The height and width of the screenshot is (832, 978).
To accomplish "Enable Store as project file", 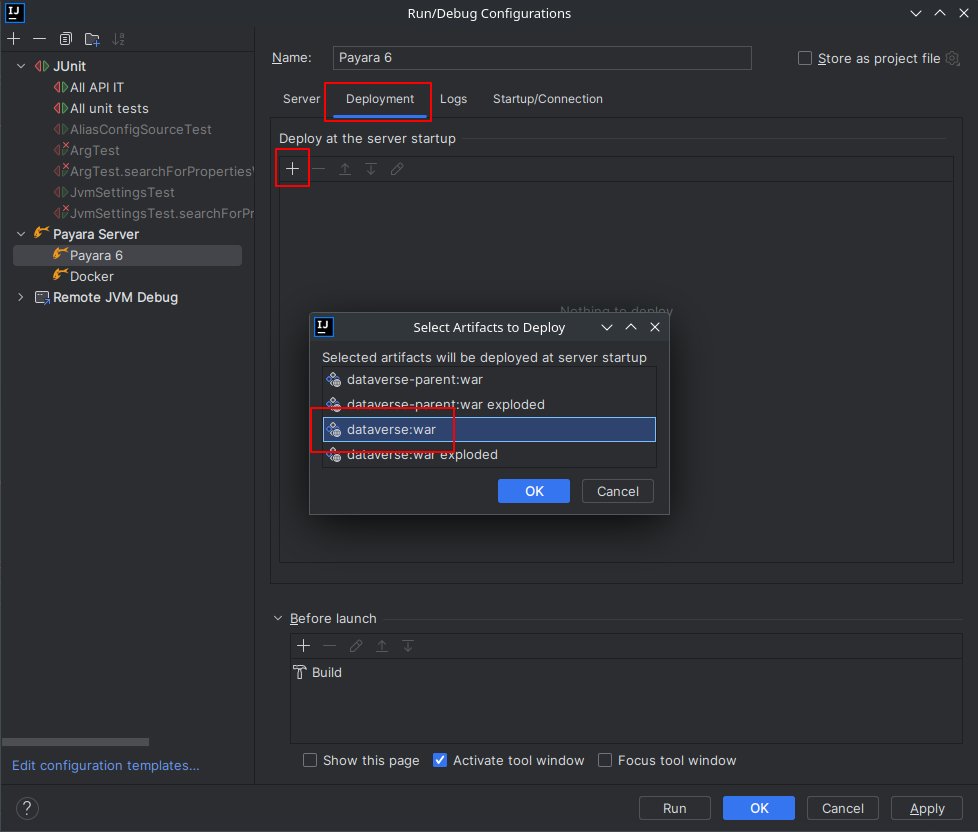I will coord(805,58).
